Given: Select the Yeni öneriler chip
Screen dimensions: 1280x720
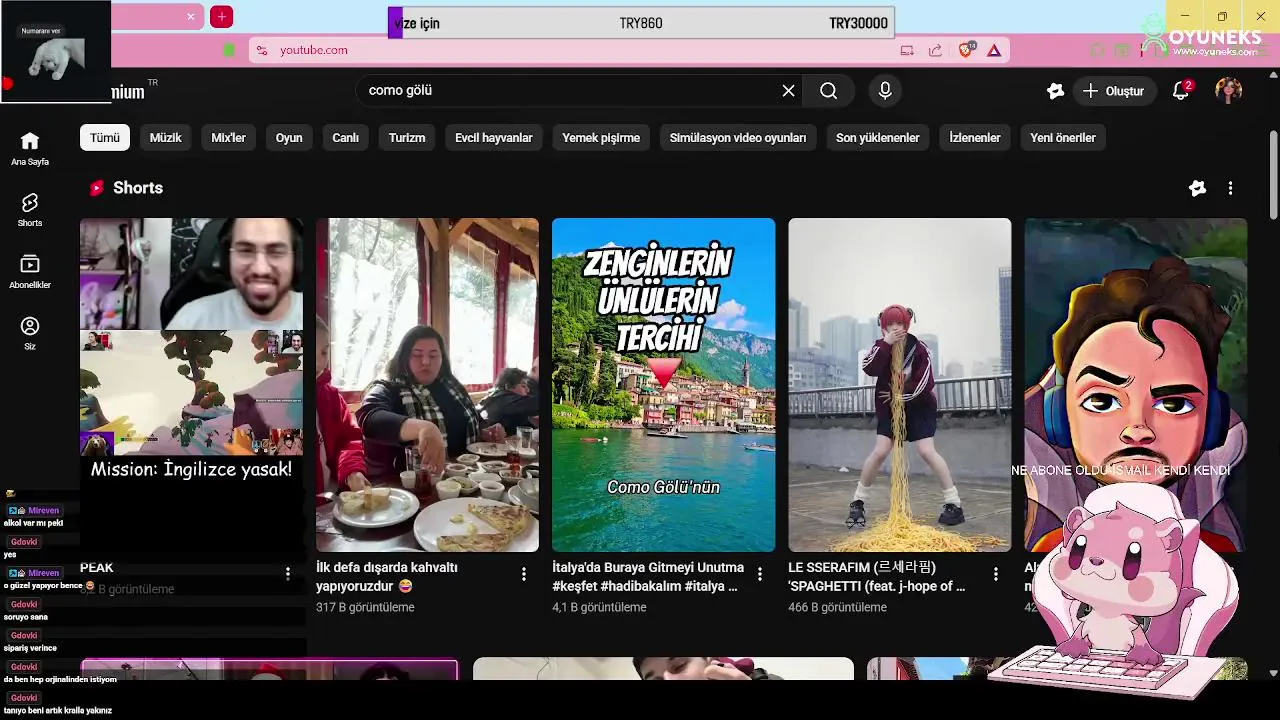Looking at the screenshot, I should click(x=1063, y=138).
